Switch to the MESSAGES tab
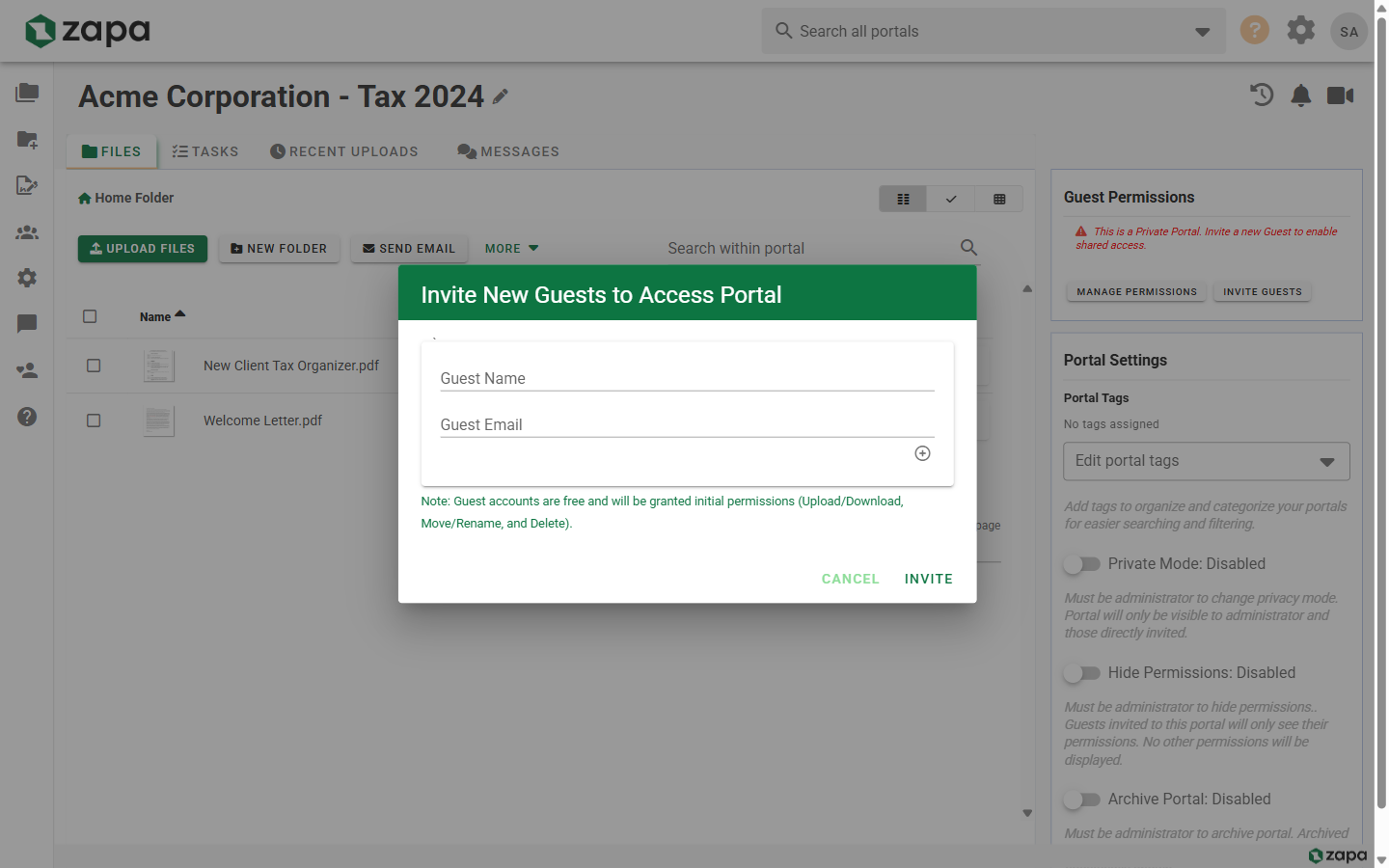This screenshot has height=868, width=1389. [x=508, y=151]
